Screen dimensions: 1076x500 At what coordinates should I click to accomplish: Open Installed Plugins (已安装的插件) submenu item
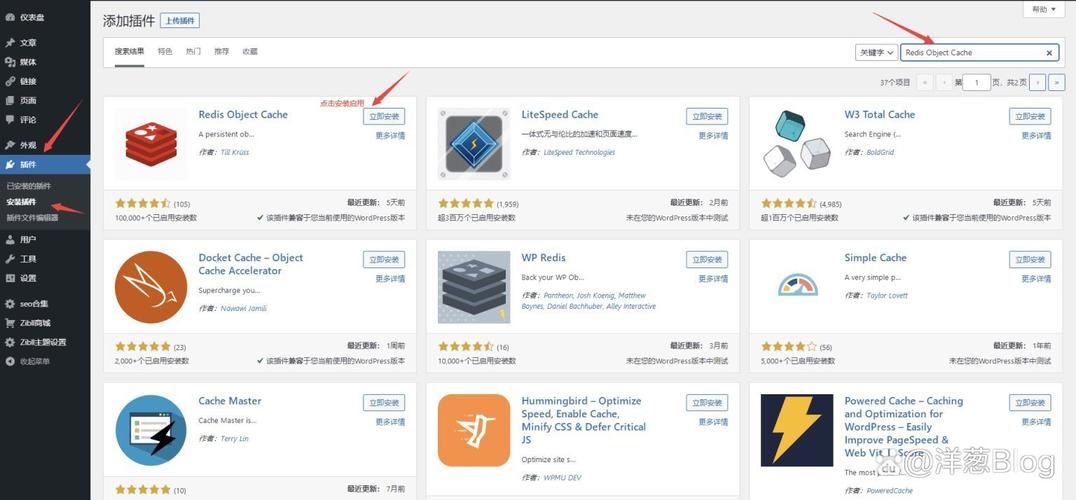pos(28,186)
